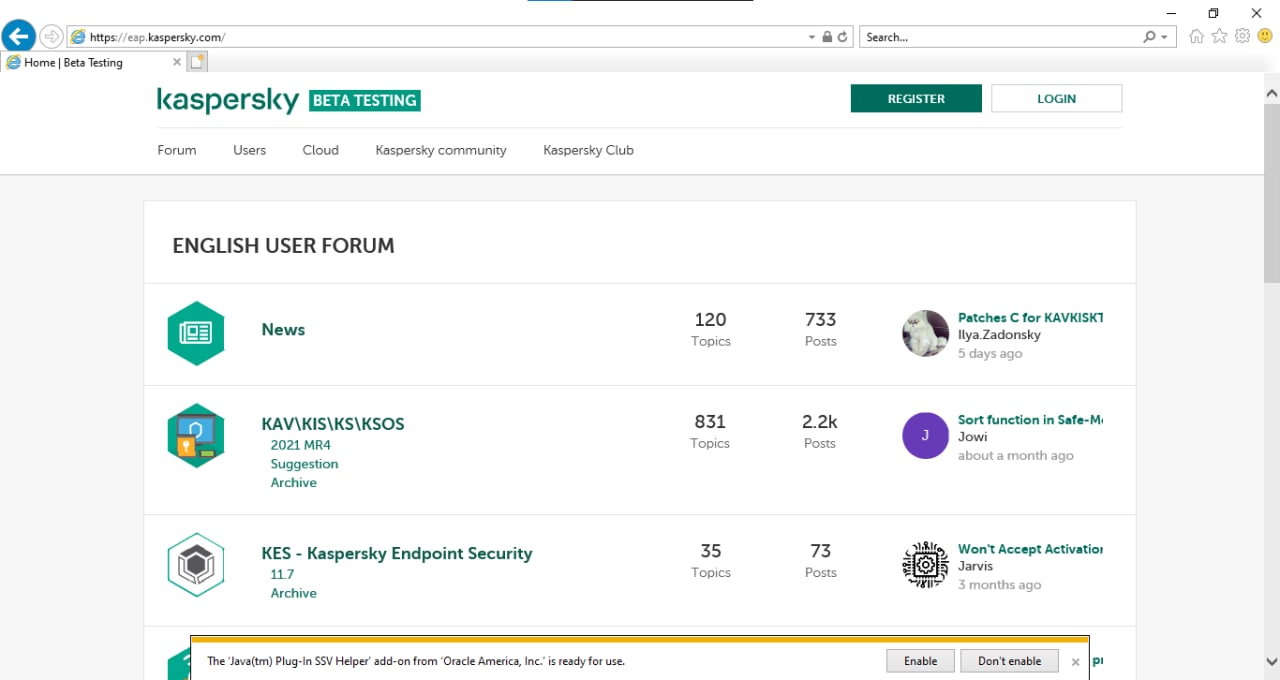The height and width of the screenshot is (680, 1280).
Task: Select the Home | Beta Testing tab
Action: point(93,62)
